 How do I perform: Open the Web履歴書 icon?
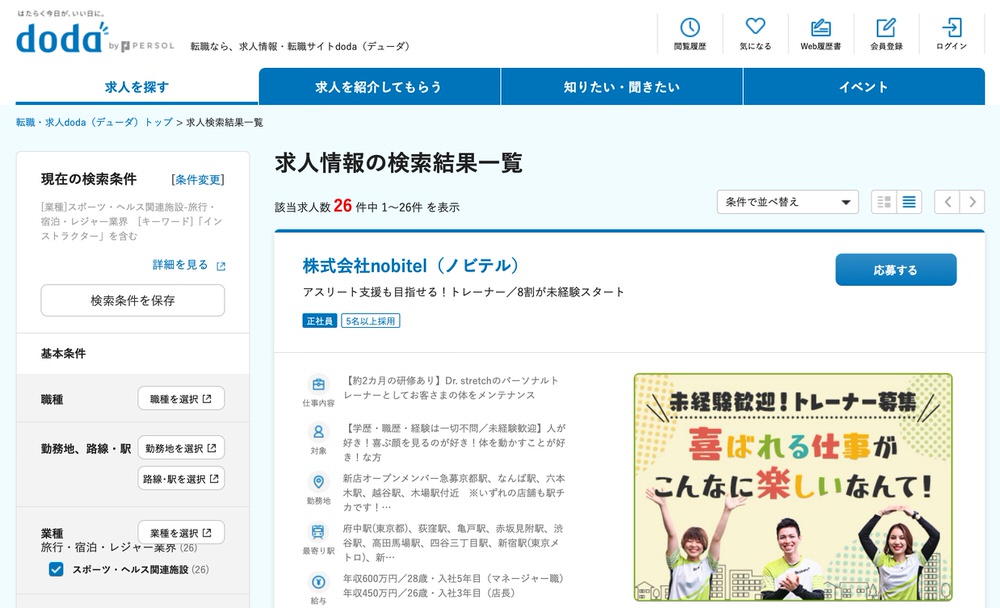click(x=820, y=28)
